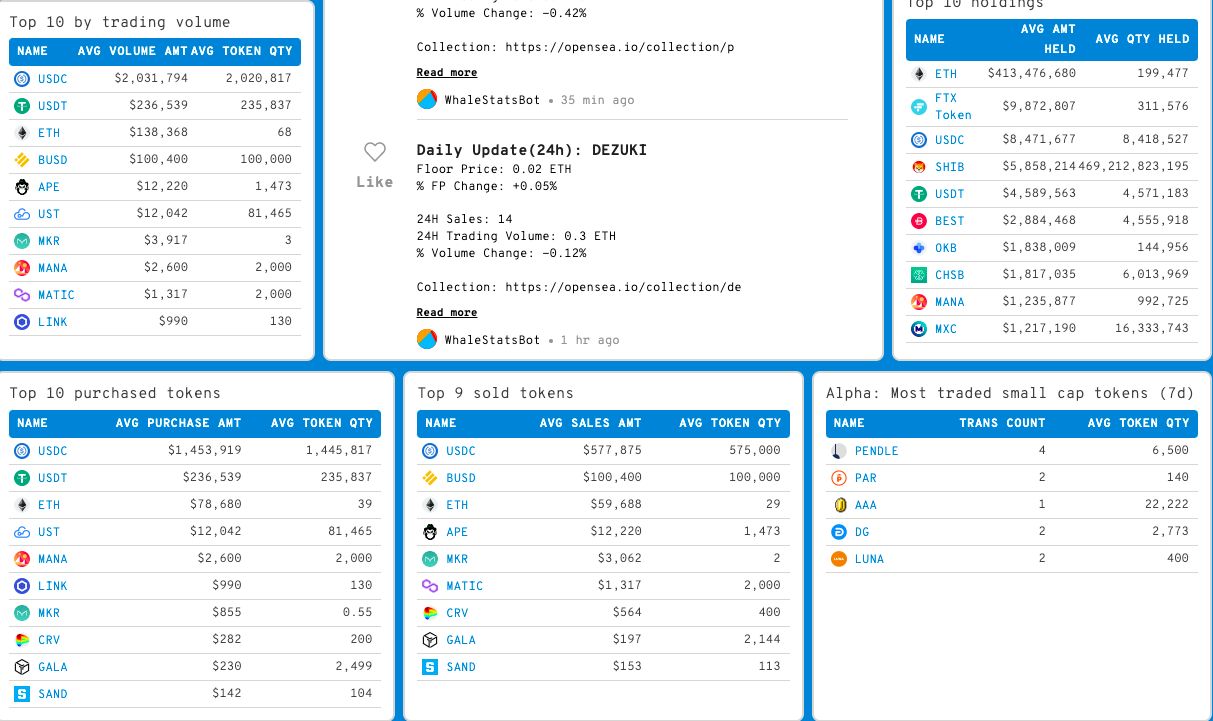The width and height of the screenshot is (1213, 721).
Task: Click the CRV icon in purchased tokens table
Action: click(22, 640)
